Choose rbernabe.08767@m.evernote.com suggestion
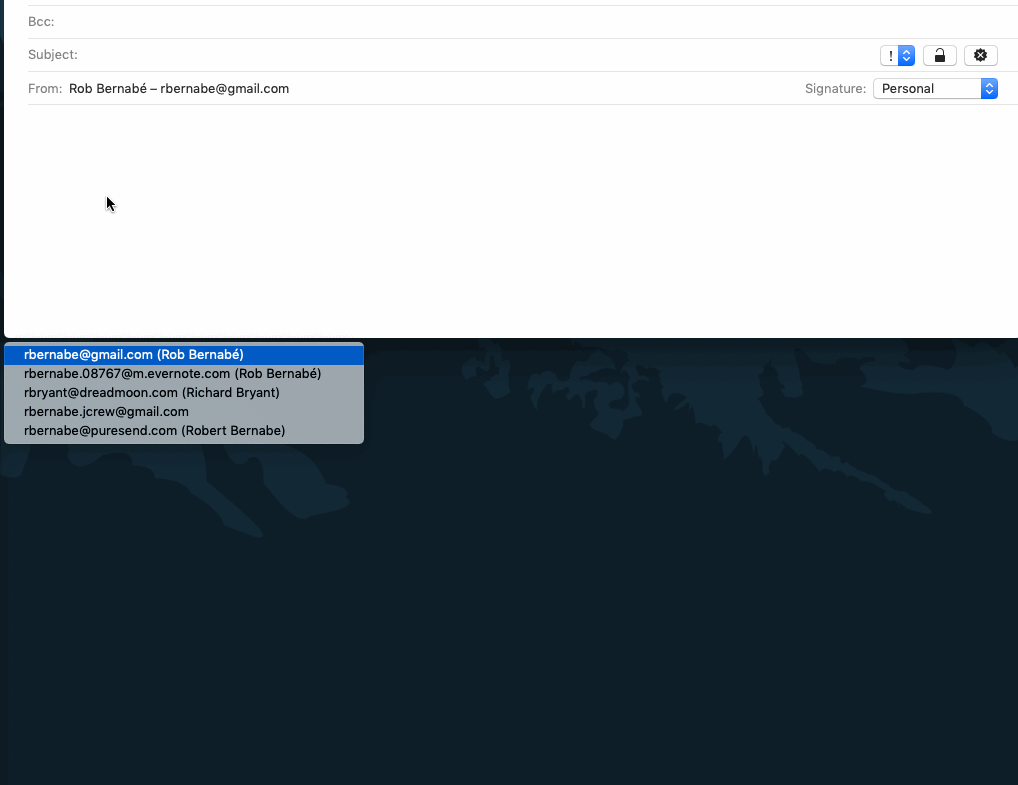 point(184,373)
